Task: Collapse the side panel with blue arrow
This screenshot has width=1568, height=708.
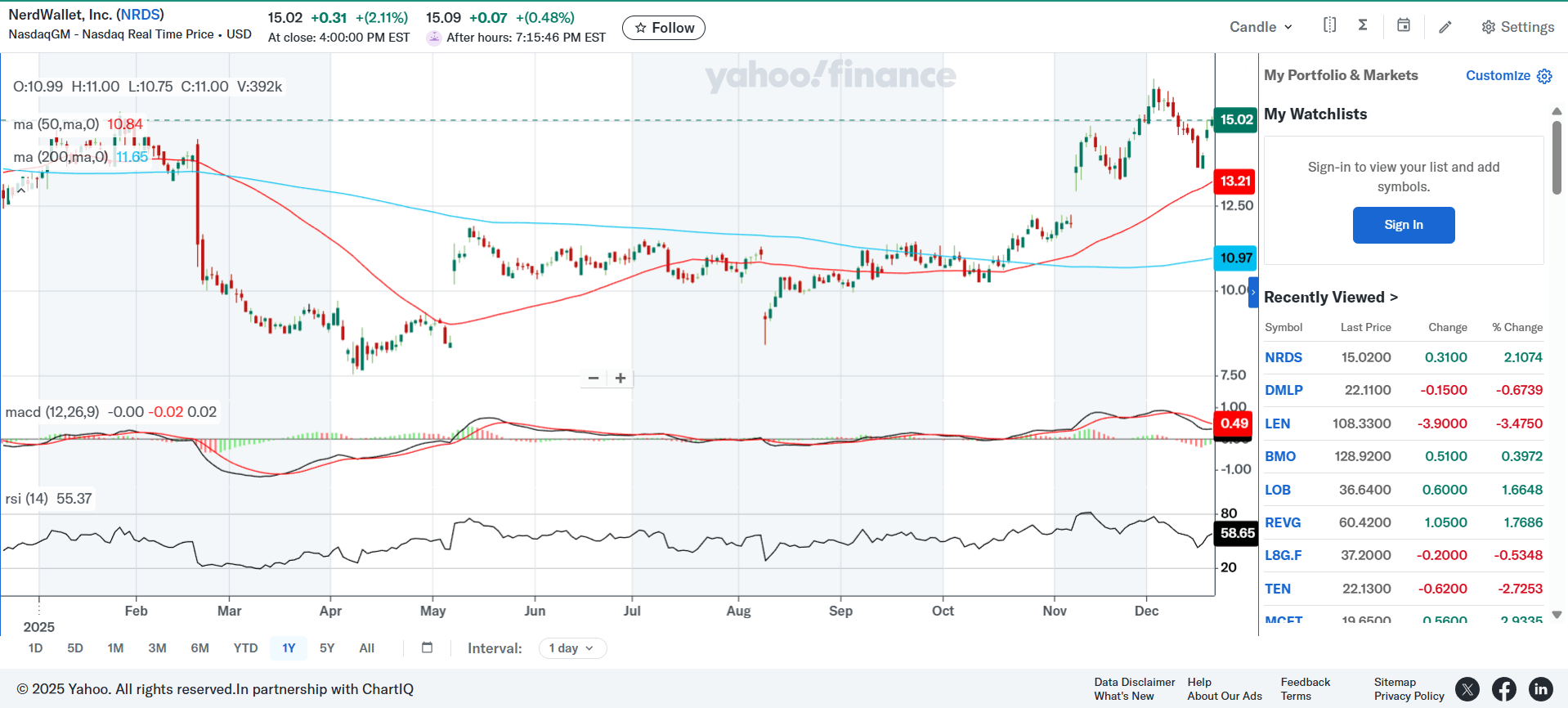Action: click(x=1253, y=293)
